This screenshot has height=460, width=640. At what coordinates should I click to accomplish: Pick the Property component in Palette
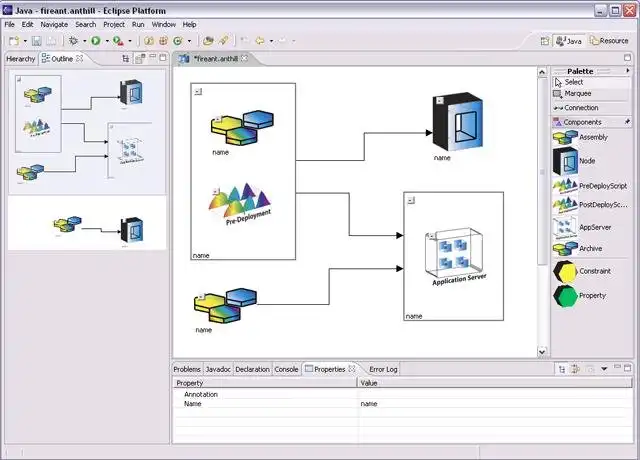click(x=592, y=296)
